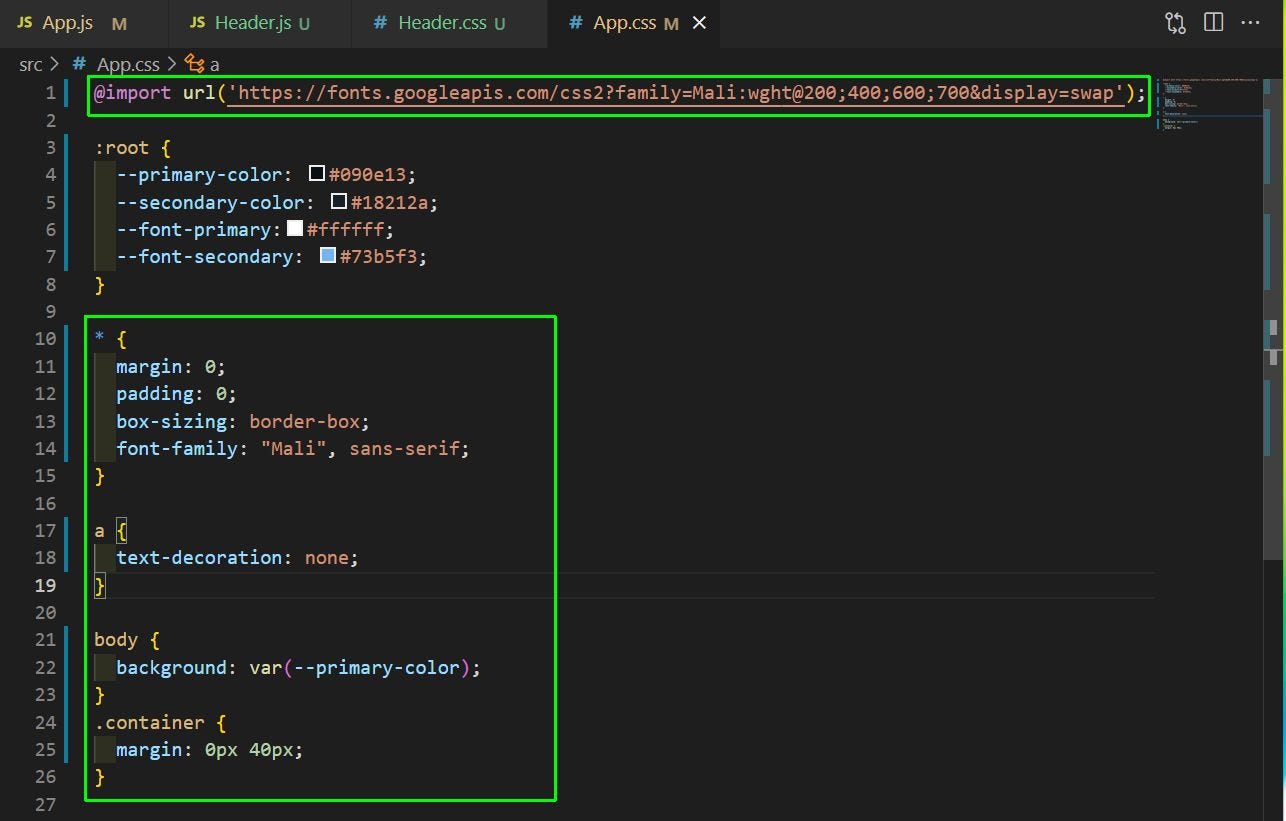Click 'background: var(--primary-color)' line
Viewport: 1286px width, 821px height.
(x=299, y=667)
